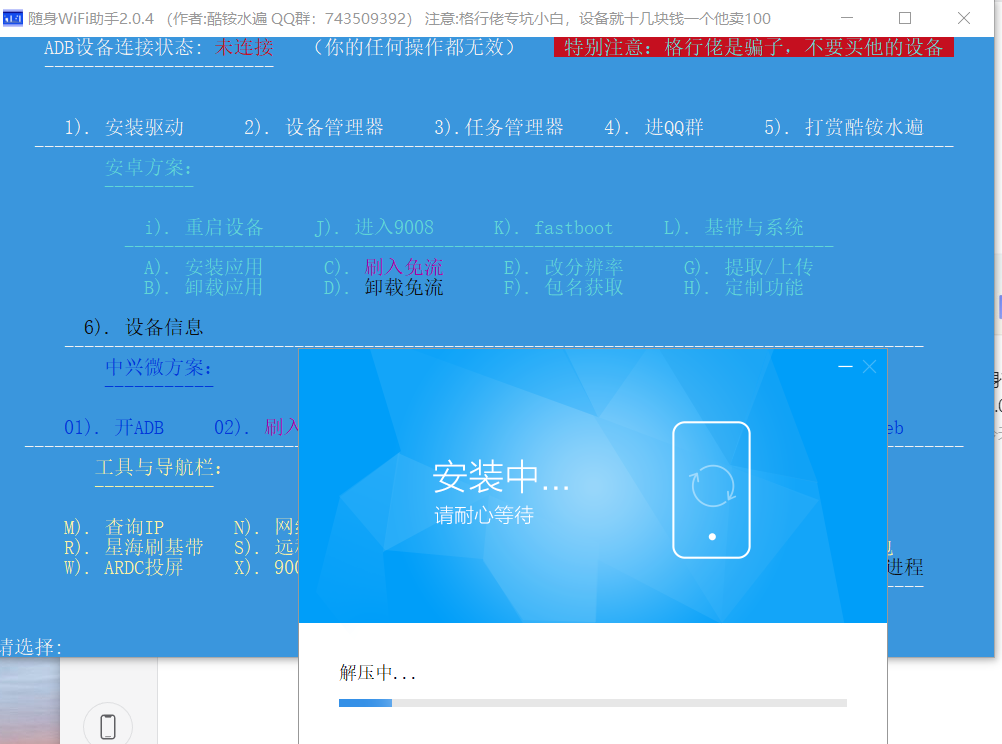Click 打赏酷铵水遍 option
Screen dimensions: 1002x744
(x=843, y=127)
